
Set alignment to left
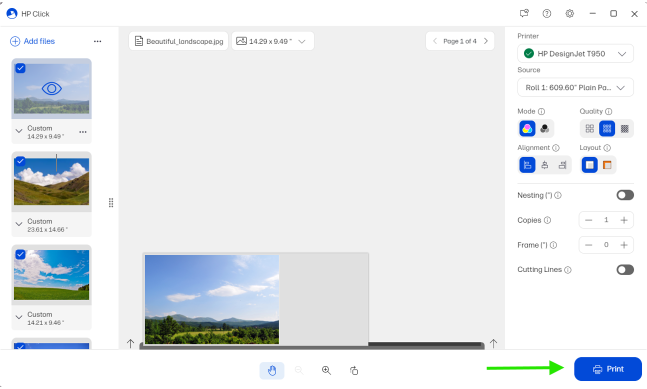(527, 165)
